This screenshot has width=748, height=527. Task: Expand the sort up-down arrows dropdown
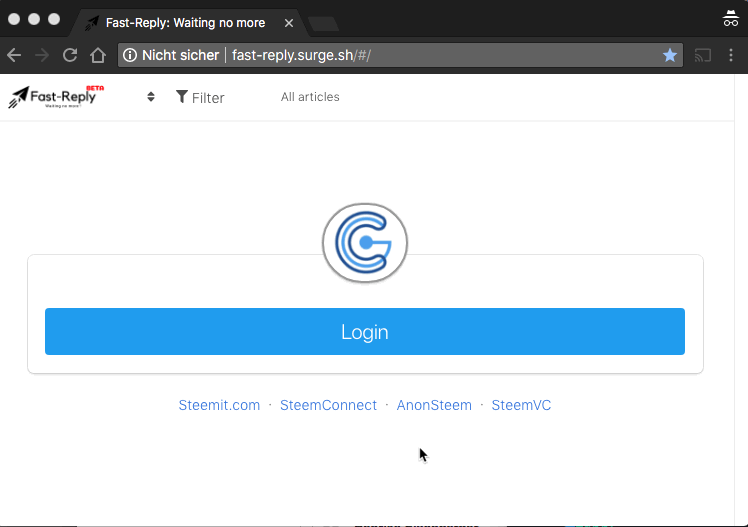(151, 97)
